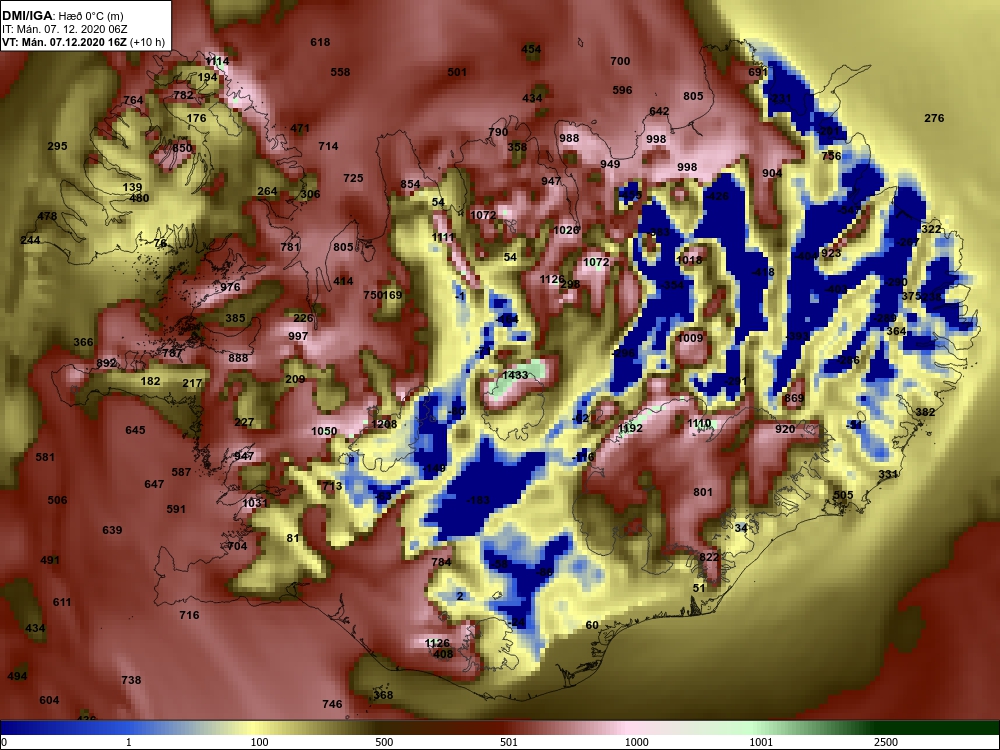1000x750 pixels.
Task: Click the map value 822
Action: click(x=709, y=557)
